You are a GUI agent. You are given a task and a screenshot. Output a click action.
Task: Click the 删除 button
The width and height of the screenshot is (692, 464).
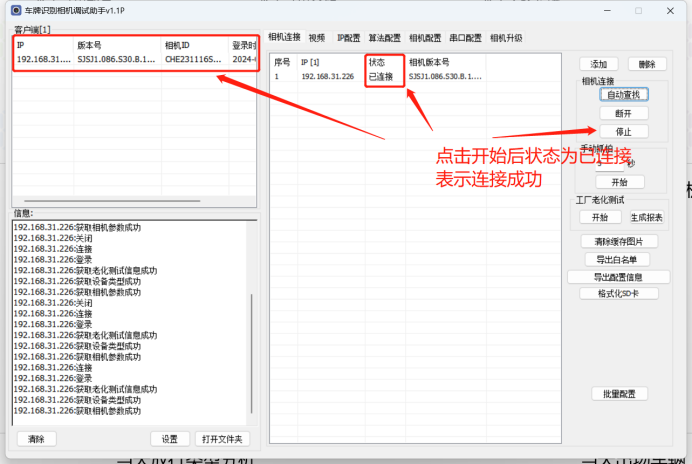[647, 64]
